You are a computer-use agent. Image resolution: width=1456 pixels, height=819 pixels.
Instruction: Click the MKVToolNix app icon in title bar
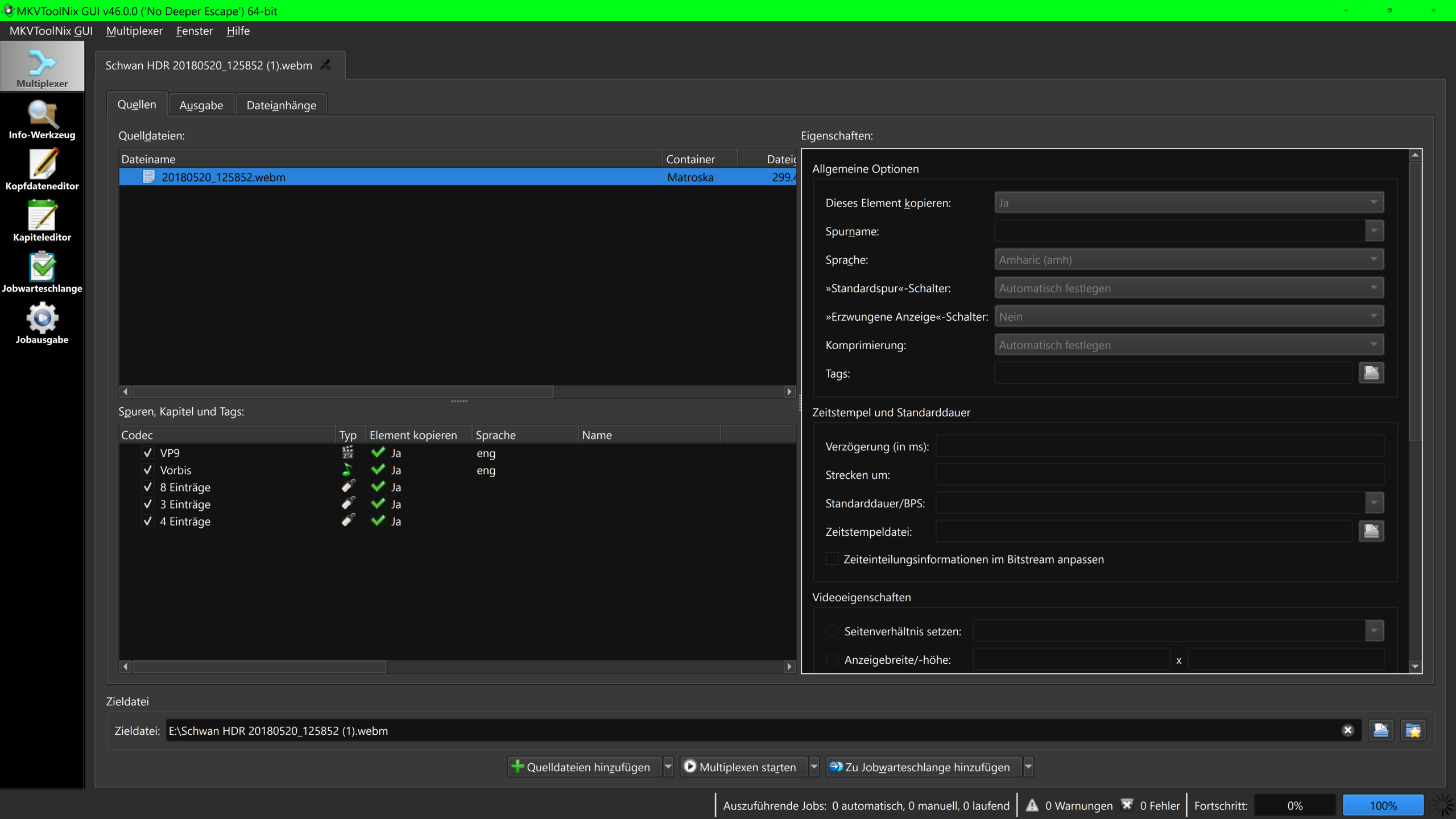(8, 10)
